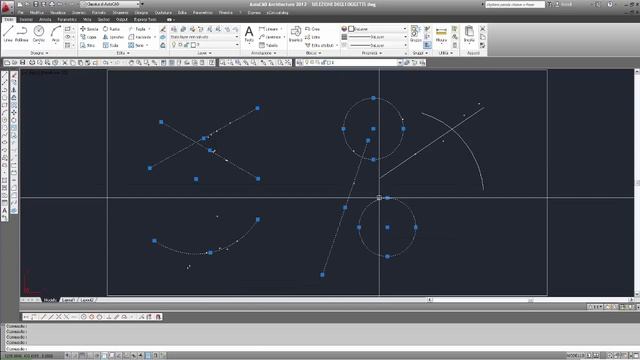Select the Polilinea tool
Viewport: 640px width, 360px height.
22,33
